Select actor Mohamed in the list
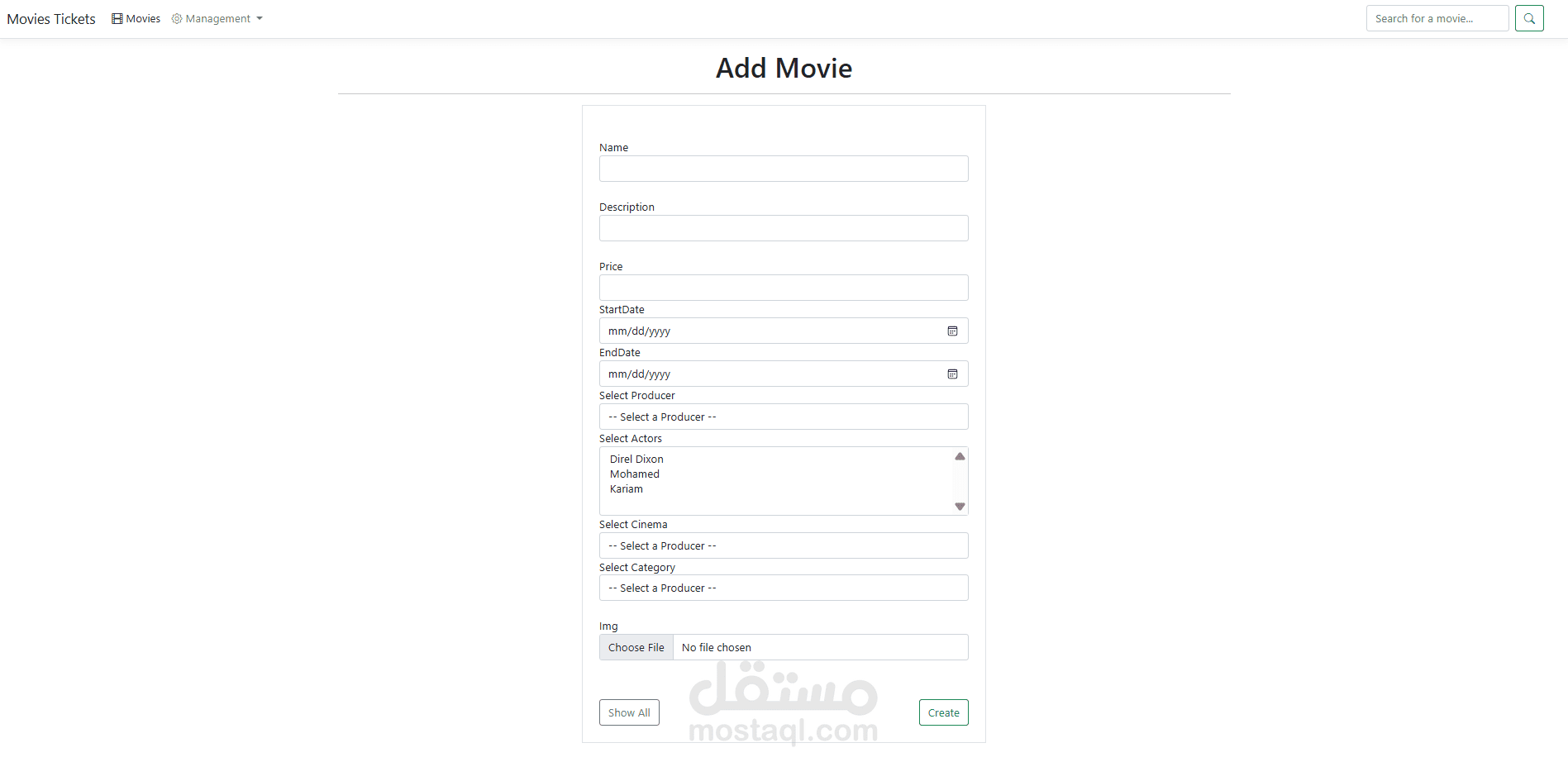The image size is (1568, 762). 635,474
